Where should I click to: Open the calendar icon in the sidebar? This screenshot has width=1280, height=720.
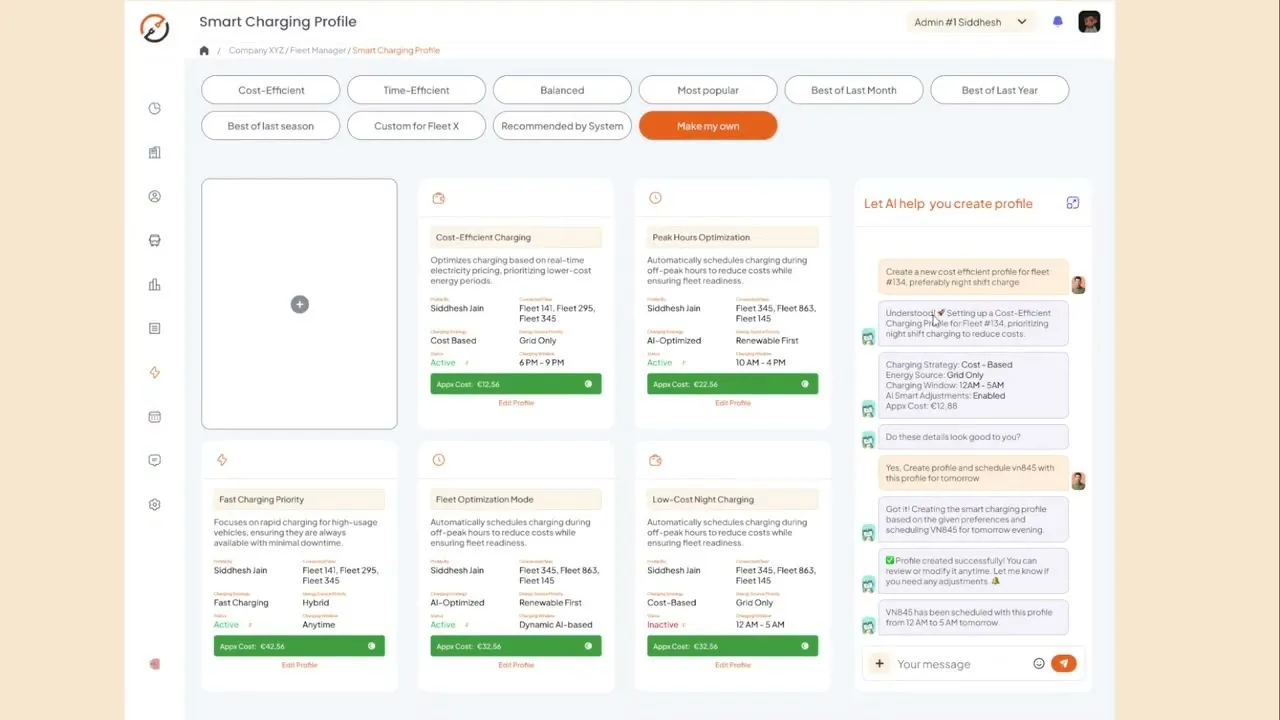[x=154, y=416]
